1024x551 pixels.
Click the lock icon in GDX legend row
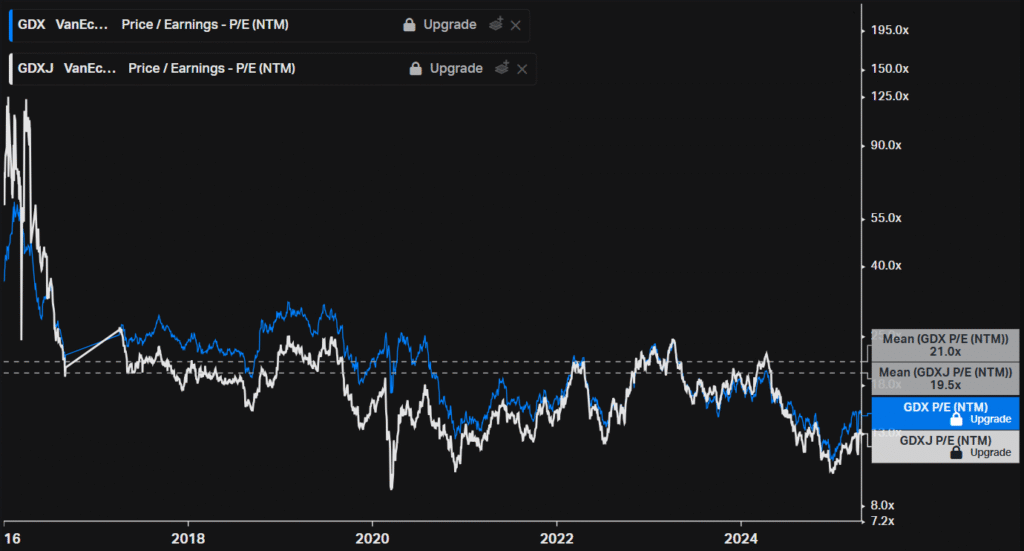[409, 25]
